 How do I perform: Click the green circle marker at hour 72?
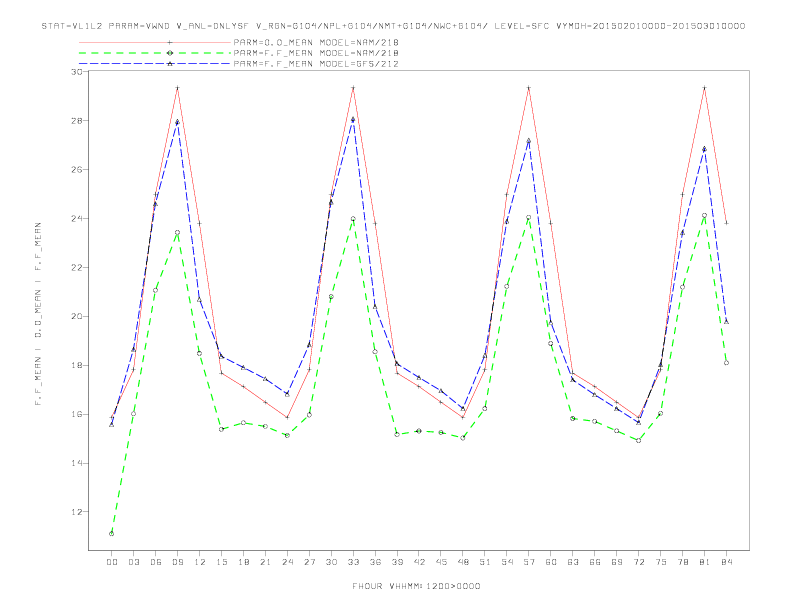[x=638, y=440]
